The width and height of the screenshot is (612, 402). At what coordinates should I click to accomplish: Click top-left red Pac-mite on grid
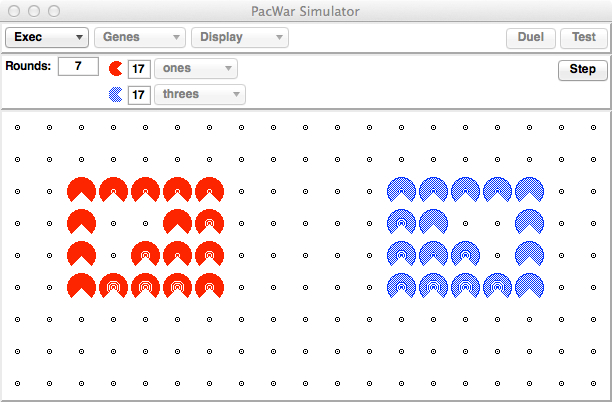pyautogui.click(x=81, y=190)
